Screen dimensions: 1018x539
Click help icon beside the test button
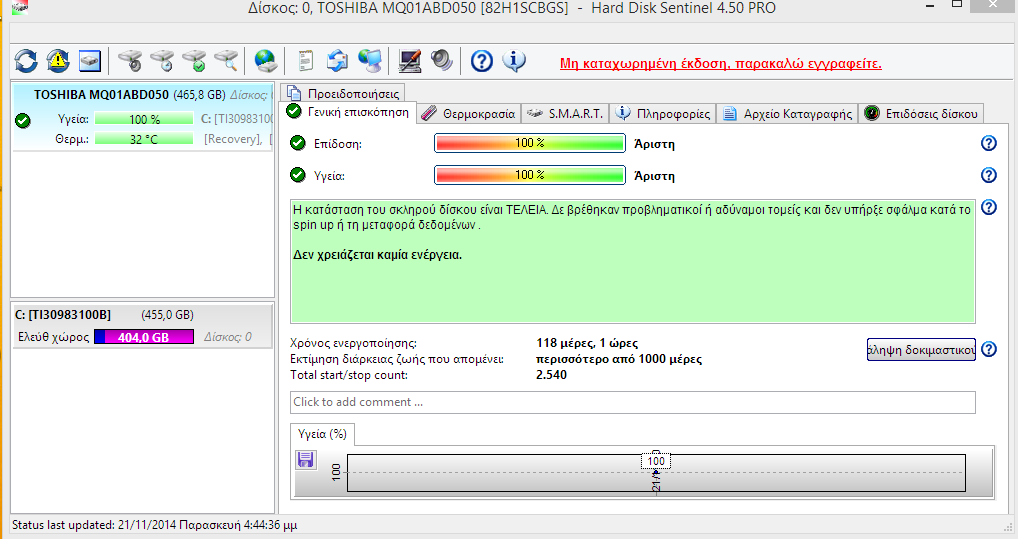(x=988, y=349)
